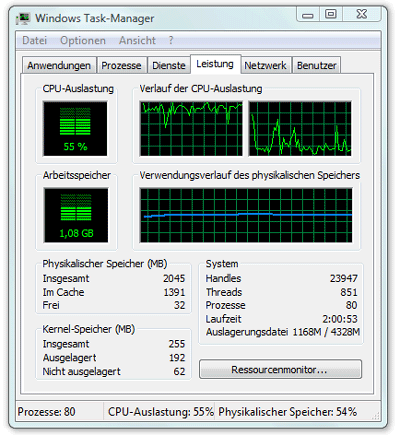The image size is (400, 435).
Task: Switch to the Anwendungen tab
Action: [x=59, y=65]
